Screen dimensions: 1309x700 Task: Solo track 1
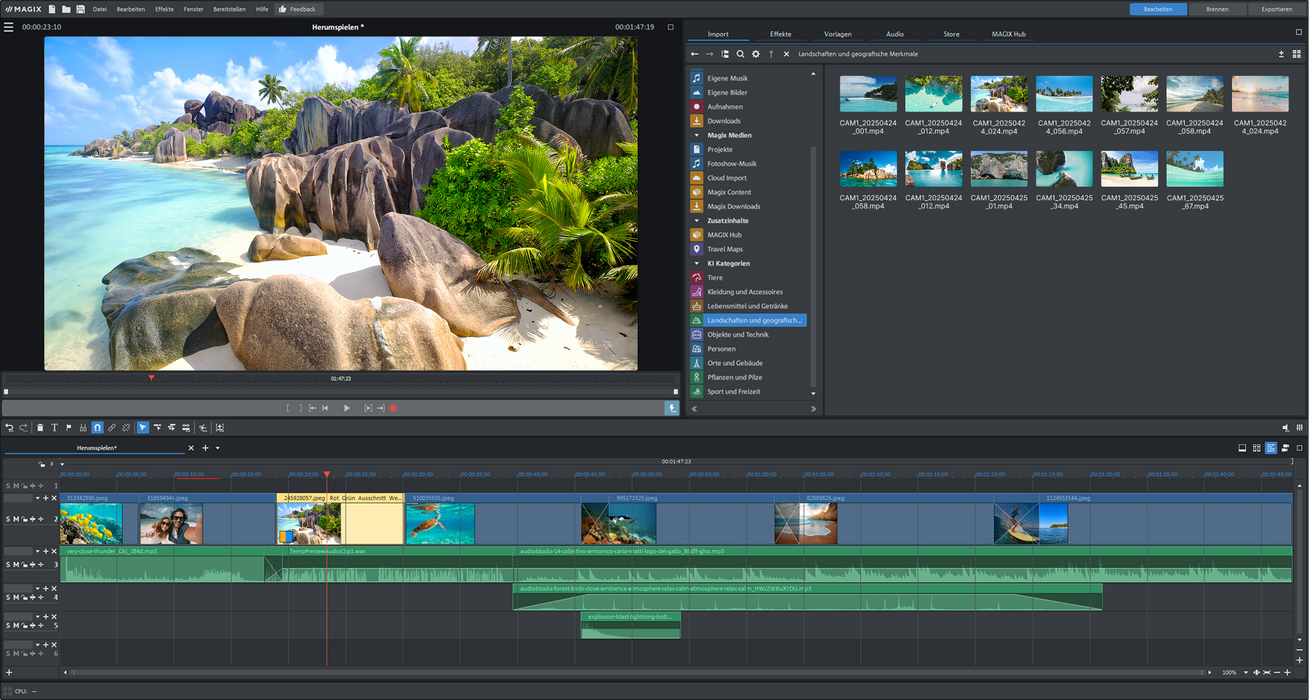(7, 485)
